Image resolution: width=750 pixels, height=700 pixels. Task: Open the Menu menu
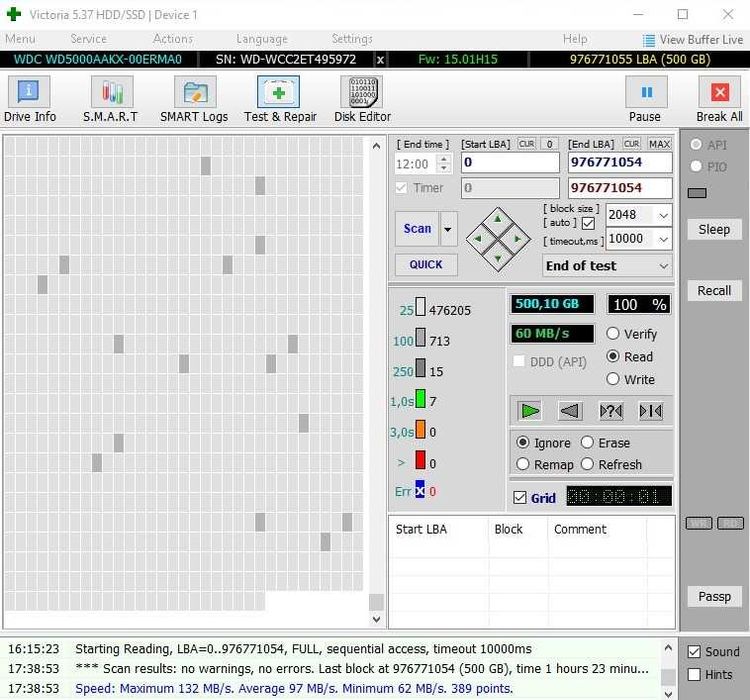click(x=20, y=39)
